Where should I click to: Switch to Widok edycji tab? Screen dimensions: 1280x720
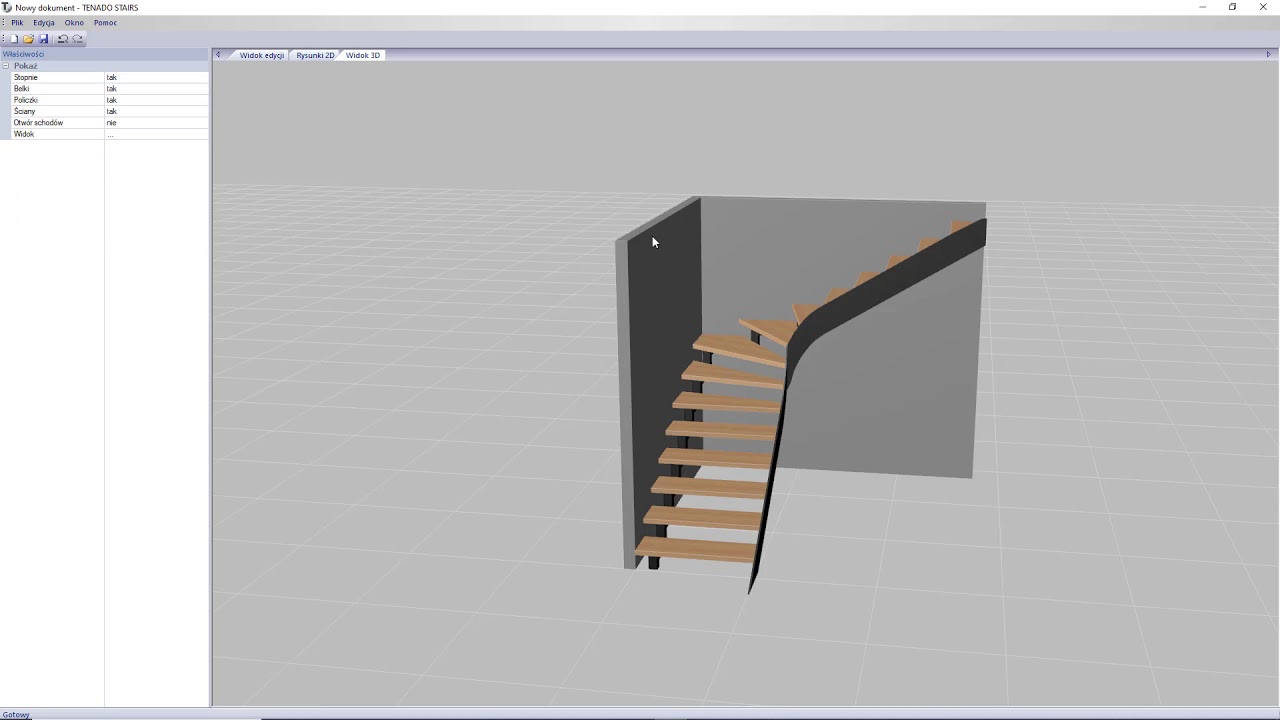(x=261, y=55)
